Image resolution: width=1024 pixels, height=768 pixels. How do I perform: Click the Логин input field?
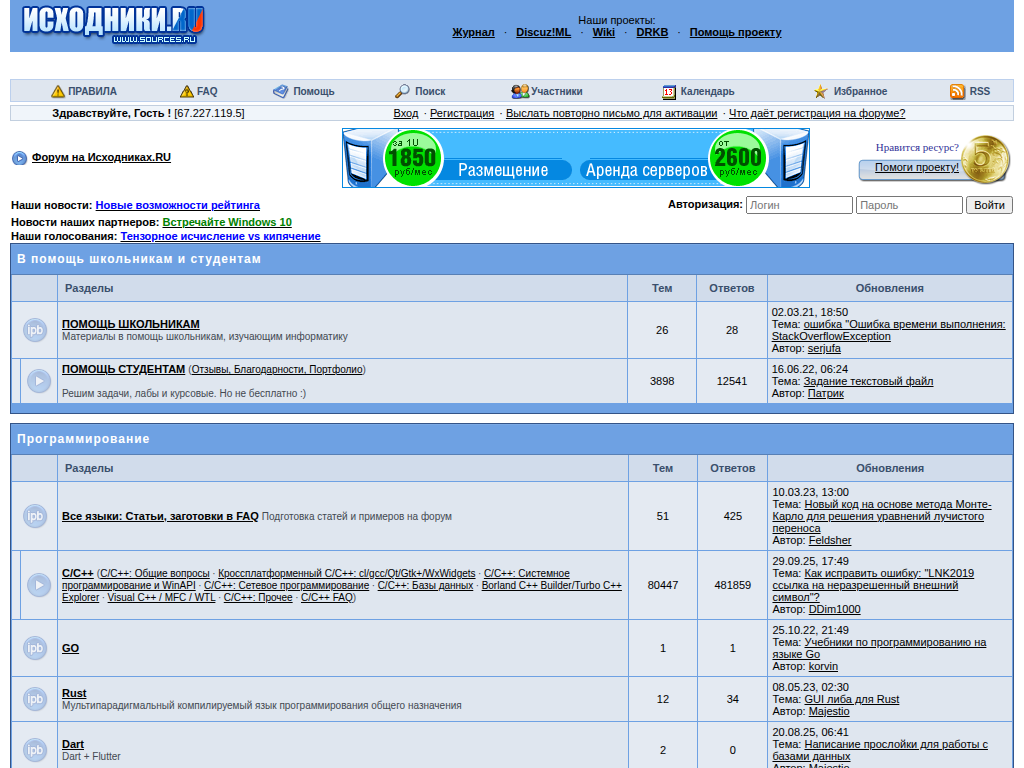point(799,205)
